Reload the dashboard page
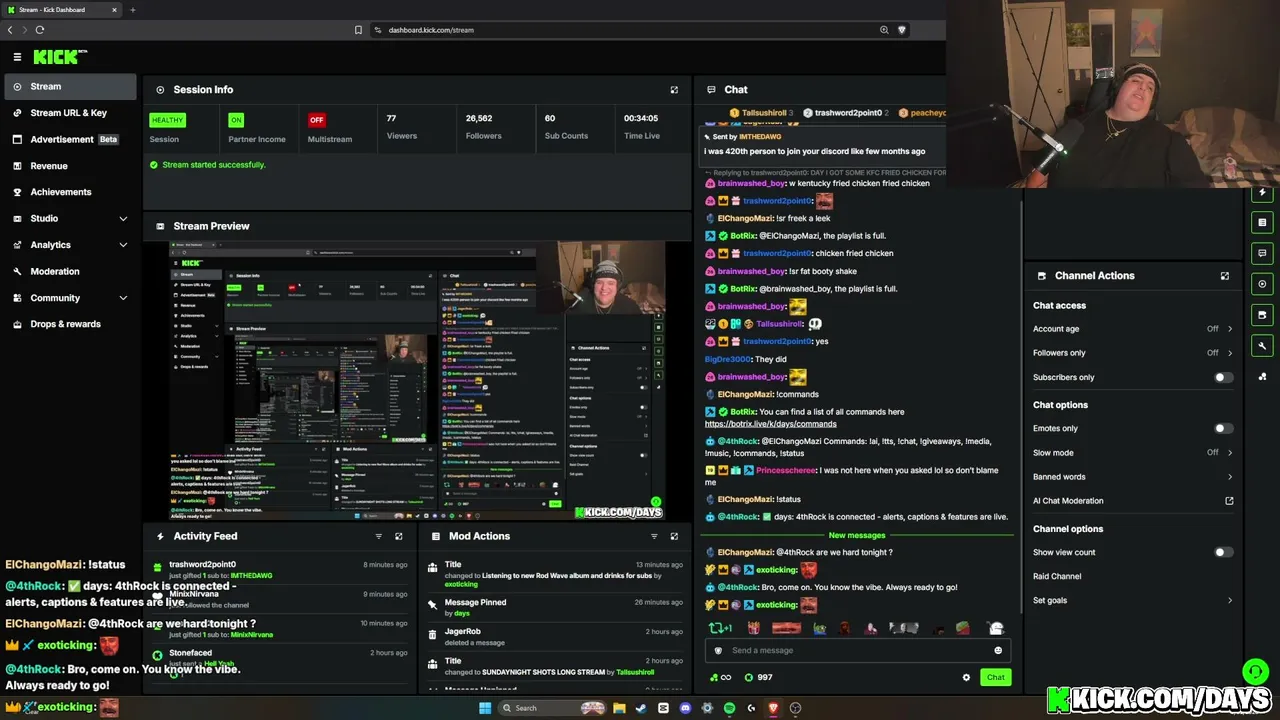Screen dimensions: 1280x720 click(x=40, y=30)
